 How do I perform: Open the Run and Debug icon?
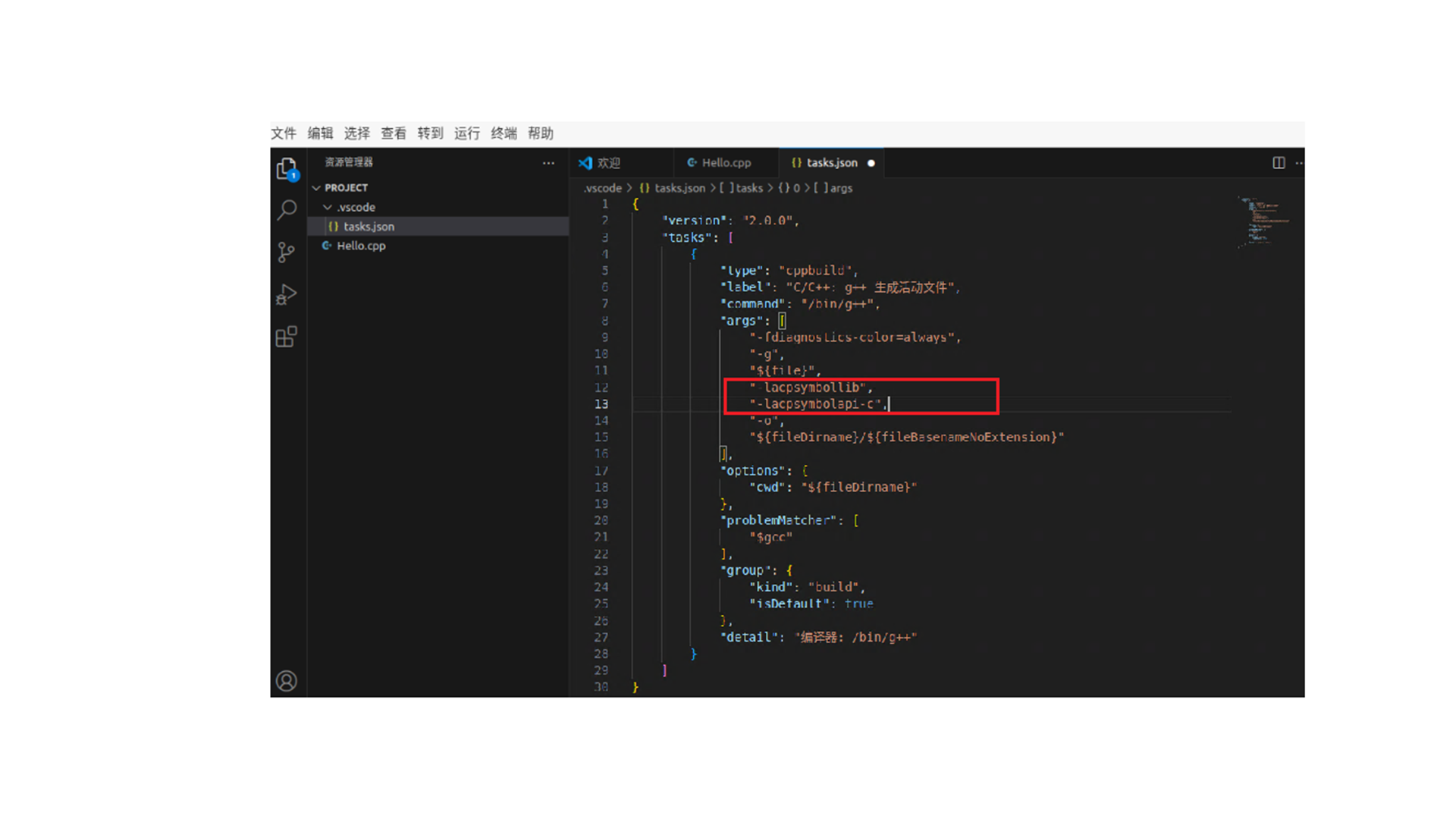287,294
